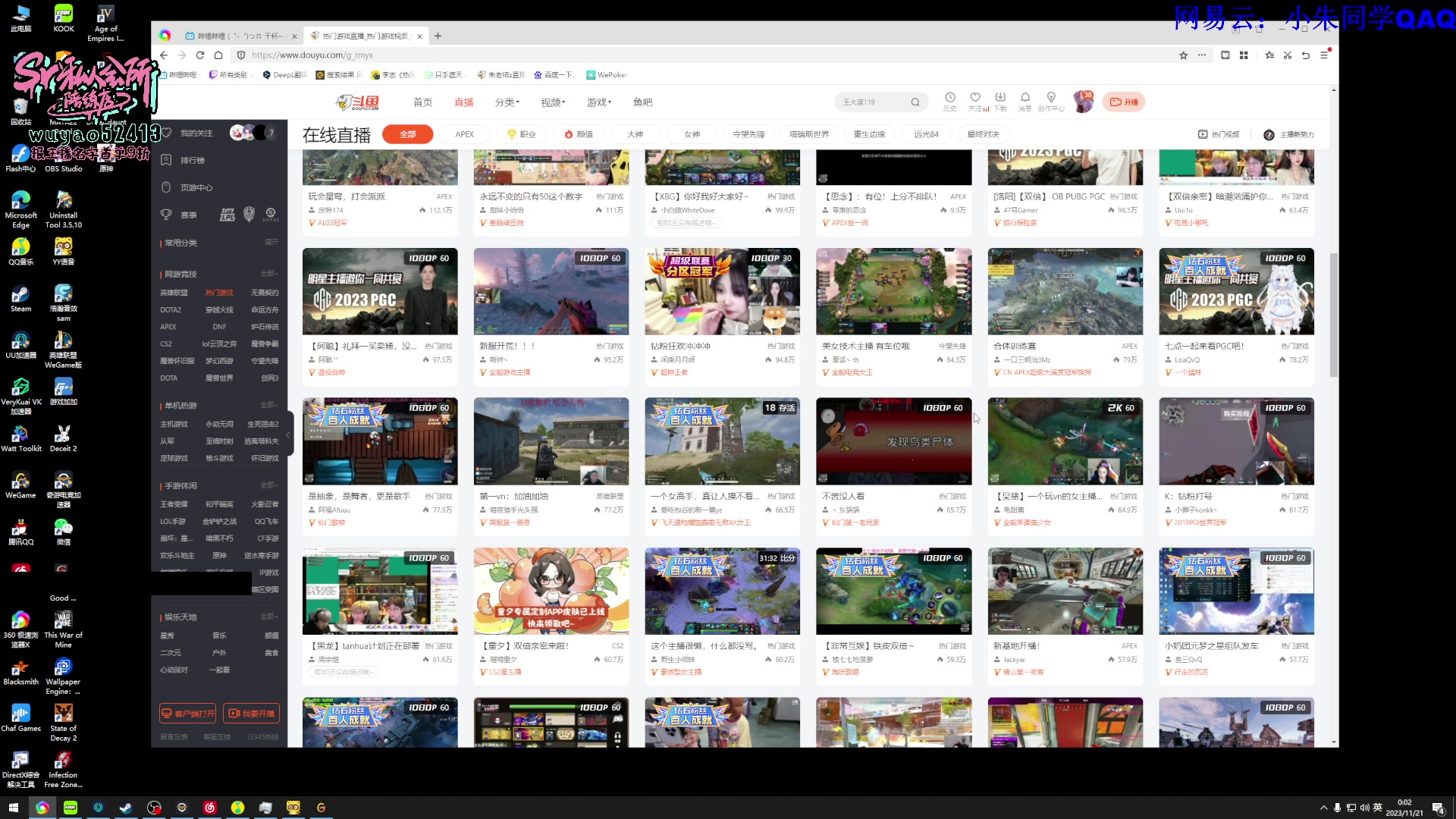This screenshot has height=819, width=1456.
Task: Collapse the left sidebar with arrow handle
Action: pos(288,435)
